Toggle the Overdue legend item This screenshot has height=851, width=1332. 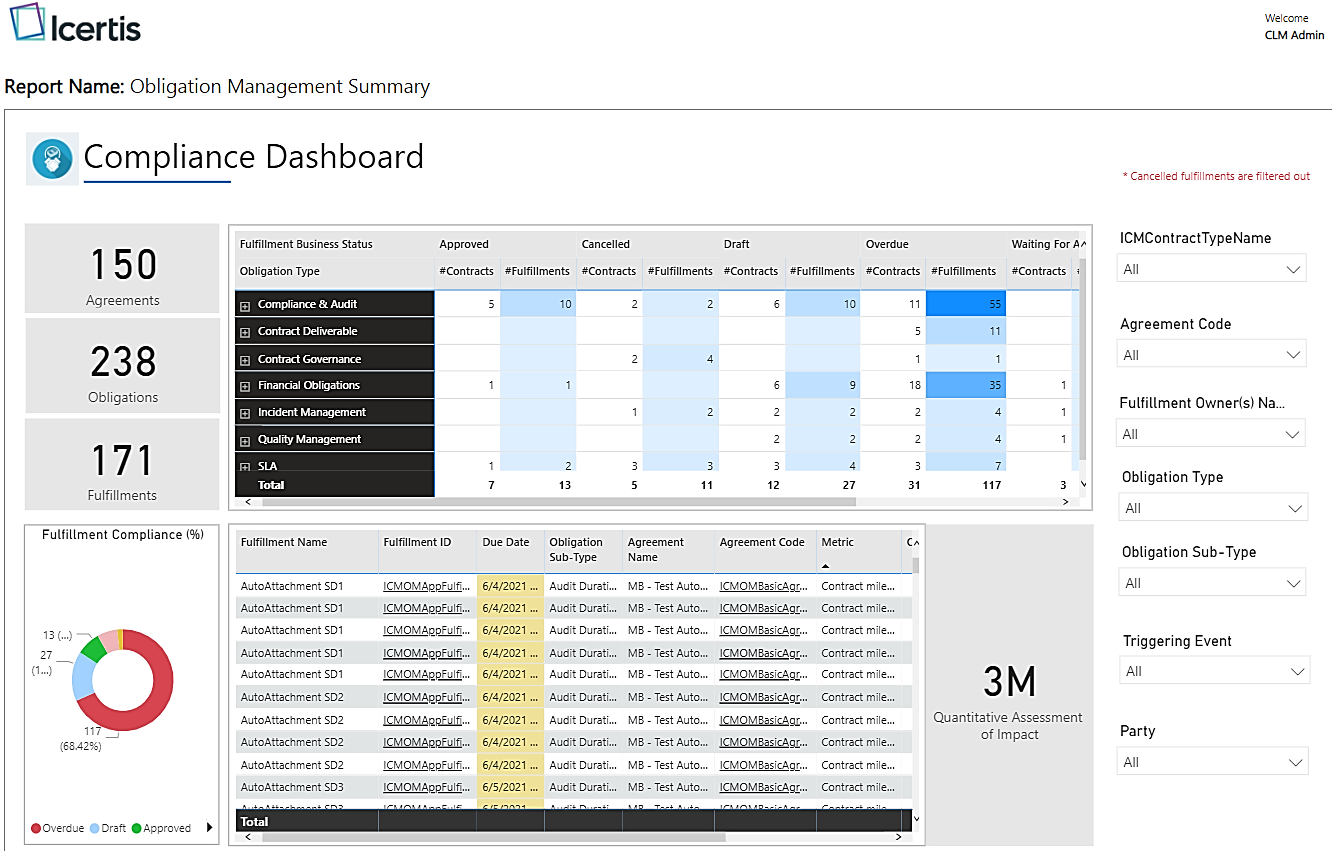pyautogui.click(x=56, y=828)
